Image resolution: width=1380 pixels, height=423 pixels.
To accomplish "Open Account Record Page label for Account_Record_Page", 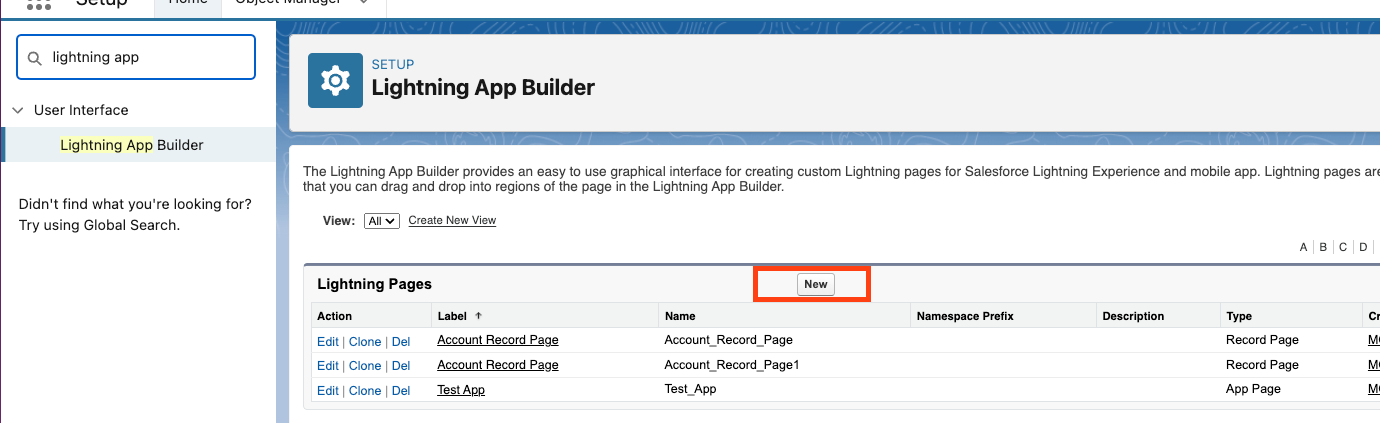I will pos(498,341).
